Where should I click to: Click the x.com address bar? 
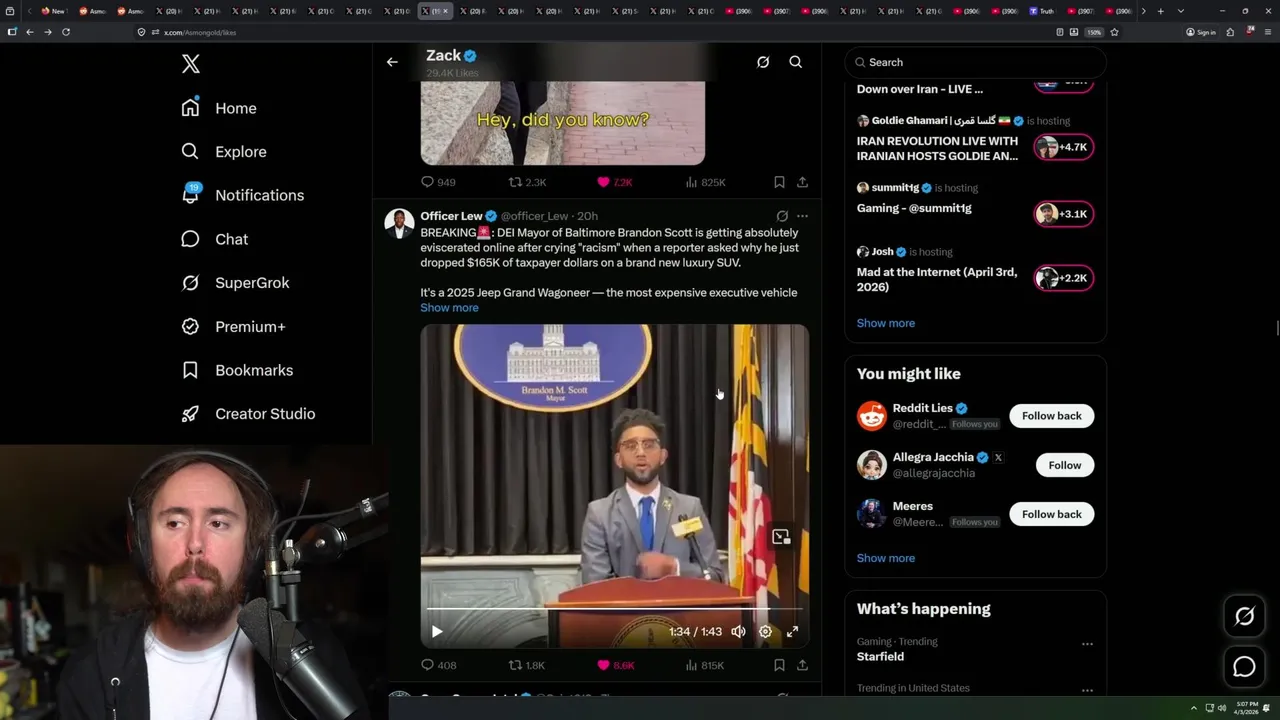[594, 32]
